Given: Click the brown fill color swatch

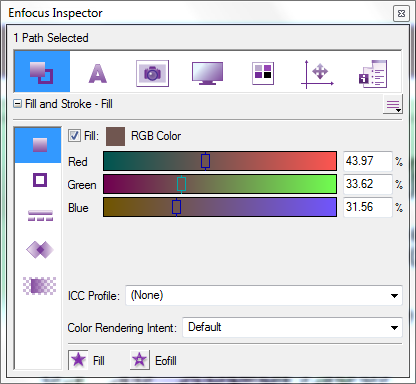Looking at the screenshot, I should pos(115,136).
